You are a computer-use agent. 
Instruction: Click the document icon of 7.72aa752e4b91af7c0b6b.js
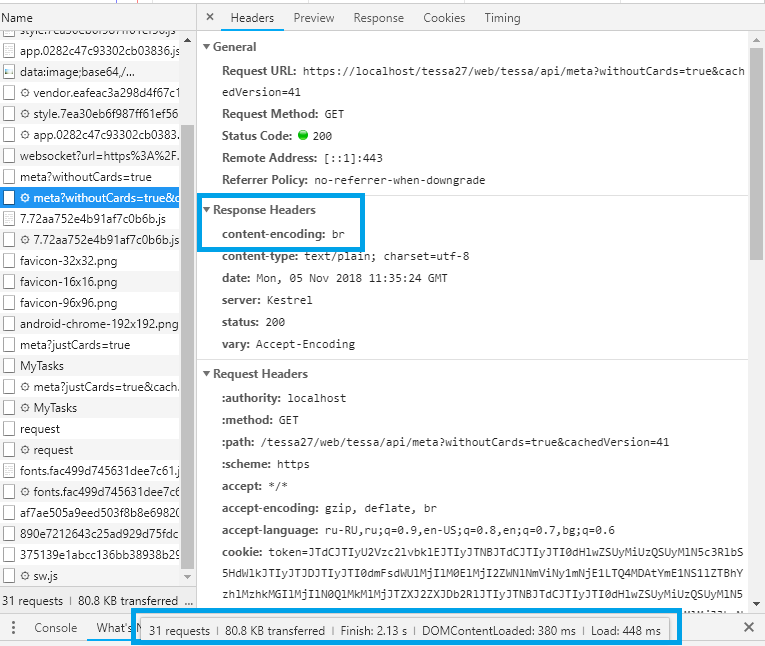pyautogui.click(x=9, y=219)
